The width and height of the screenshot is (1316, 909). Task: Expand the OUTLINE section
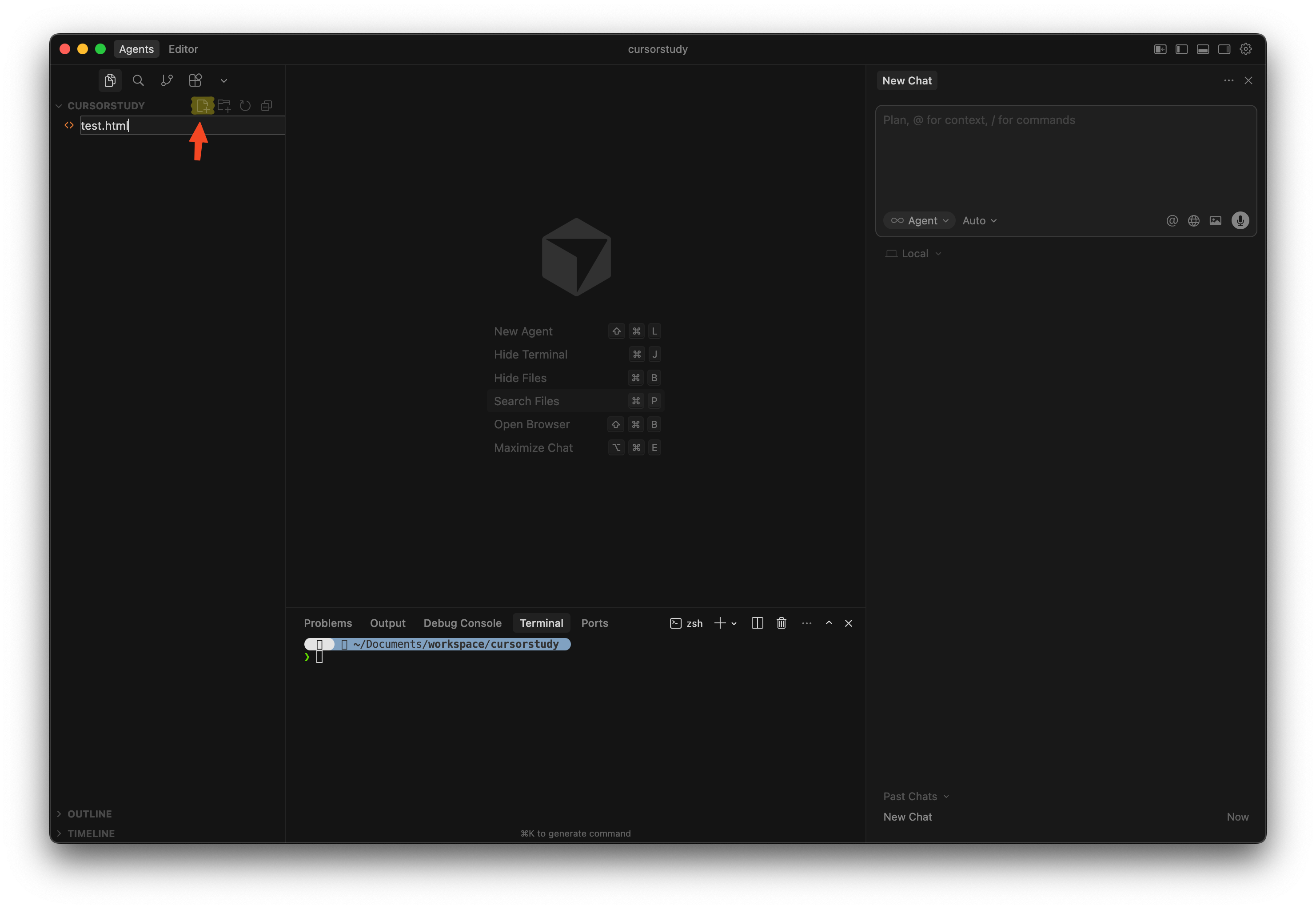pos(89,814)
